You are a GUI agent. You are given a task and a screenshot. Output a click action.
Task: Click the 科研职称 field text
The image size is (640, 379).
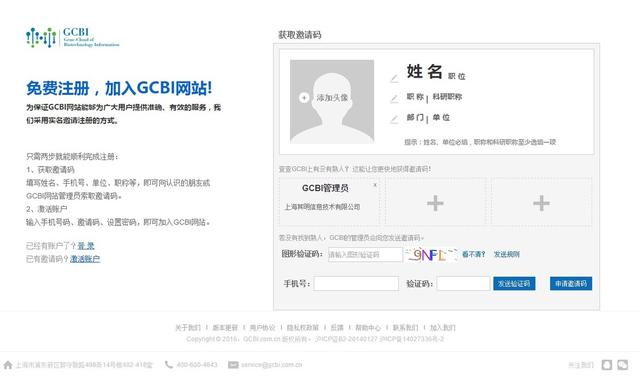[x=447, y=97]
